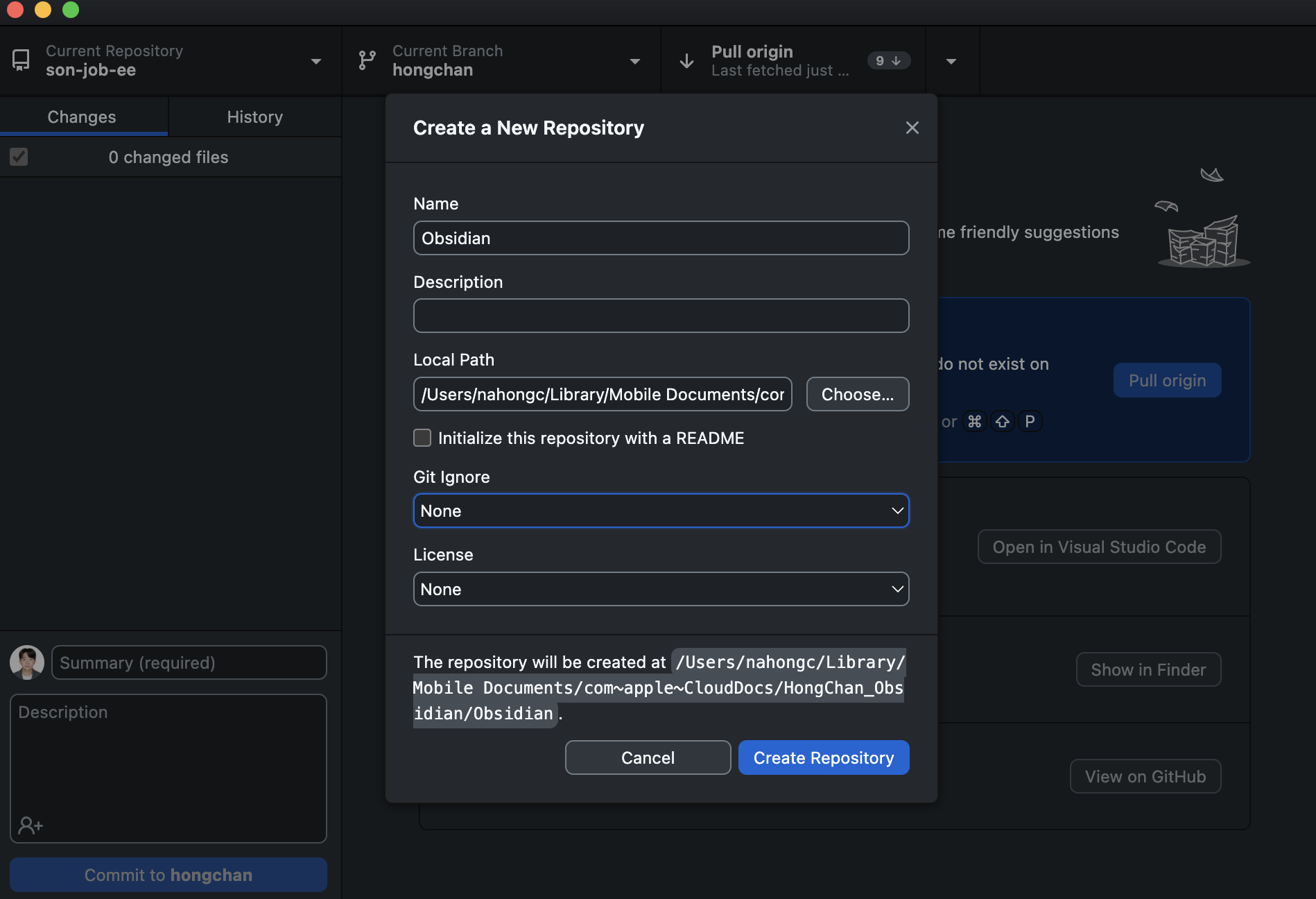Close the Create a New Repository dialog
The width and height of the screenshot is (1316, 899).
912,128
